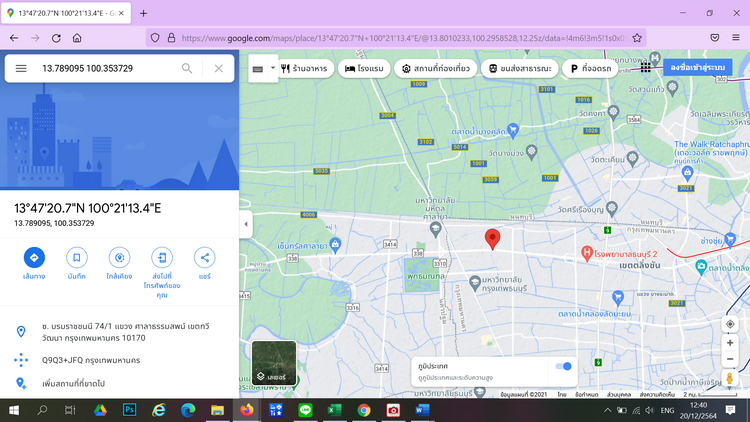Select the Hotels (โรงแรม) filter chip
The width and height of the screenshot is (750, 422).
coord(364,68)
